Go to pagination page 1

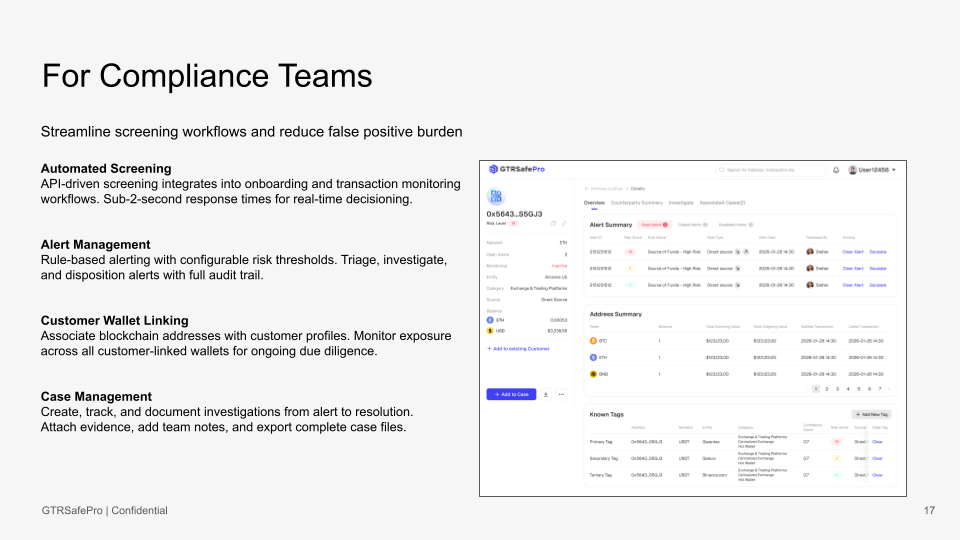(816, 389)
